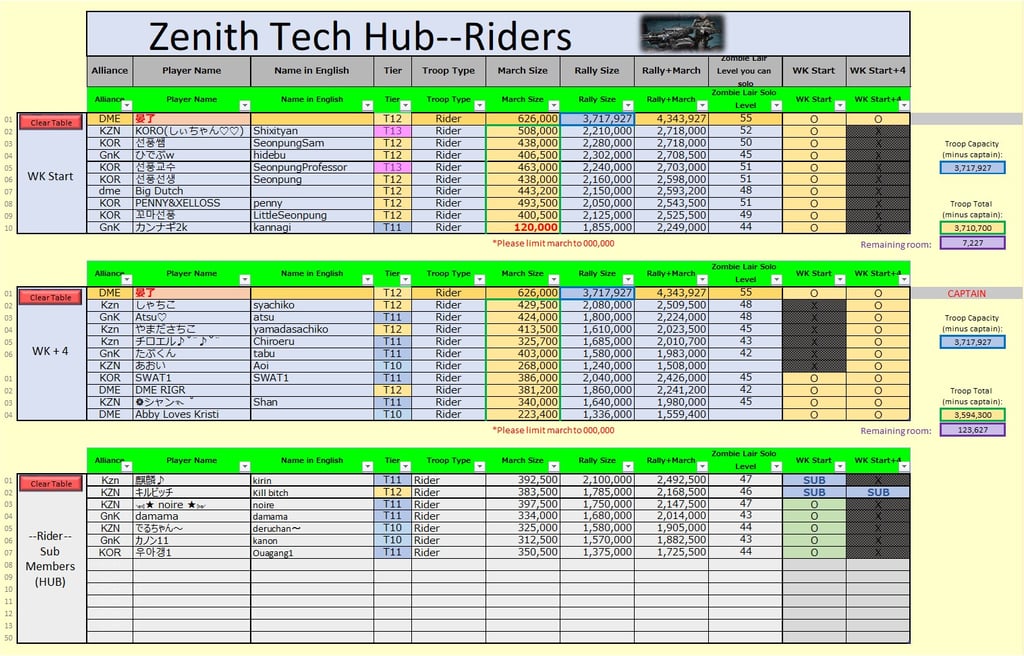Viewport: 1024px width, 656px height.
Task: Select the noire English name cell
Action: coord(312,504)
